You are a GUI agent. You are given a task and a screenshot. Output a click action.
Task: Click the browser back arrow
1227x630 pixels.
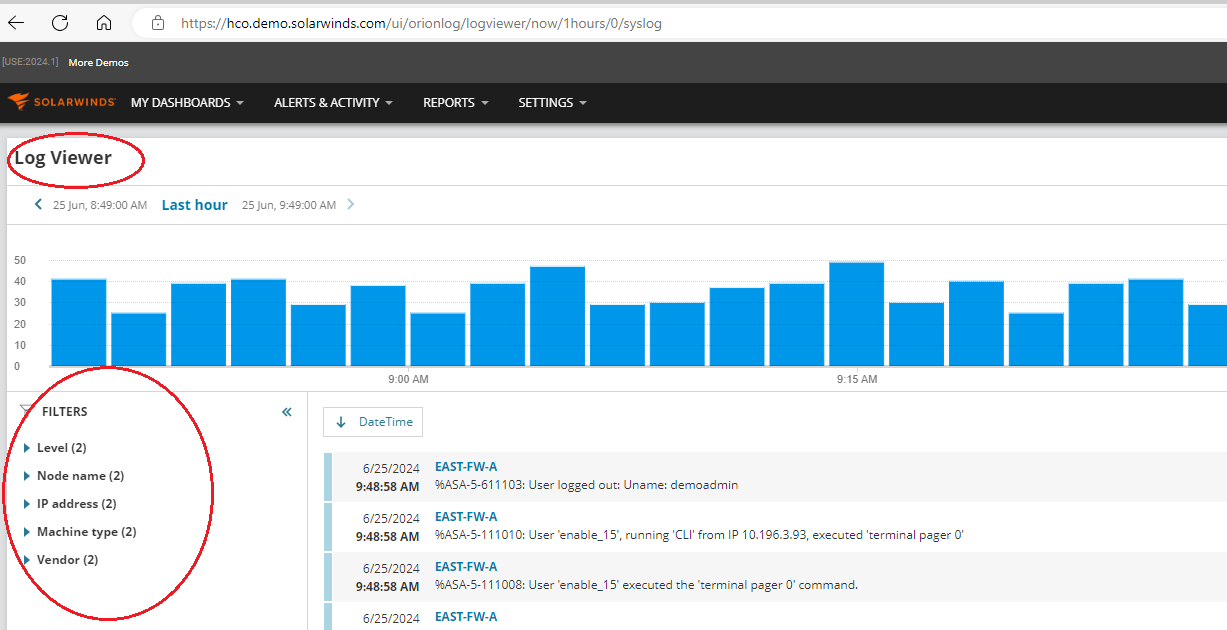coord(16,22)
